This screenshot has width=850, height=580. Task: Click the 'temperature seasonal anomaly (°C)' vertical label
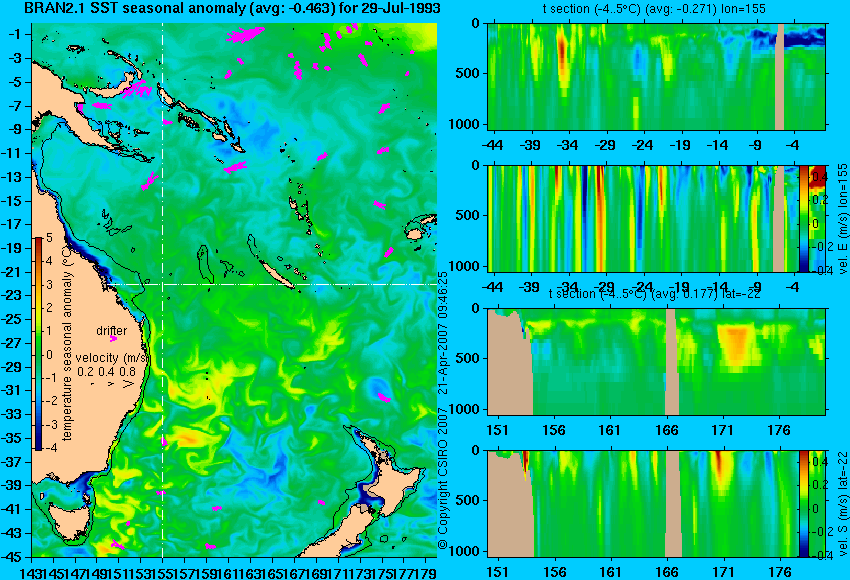67,343
